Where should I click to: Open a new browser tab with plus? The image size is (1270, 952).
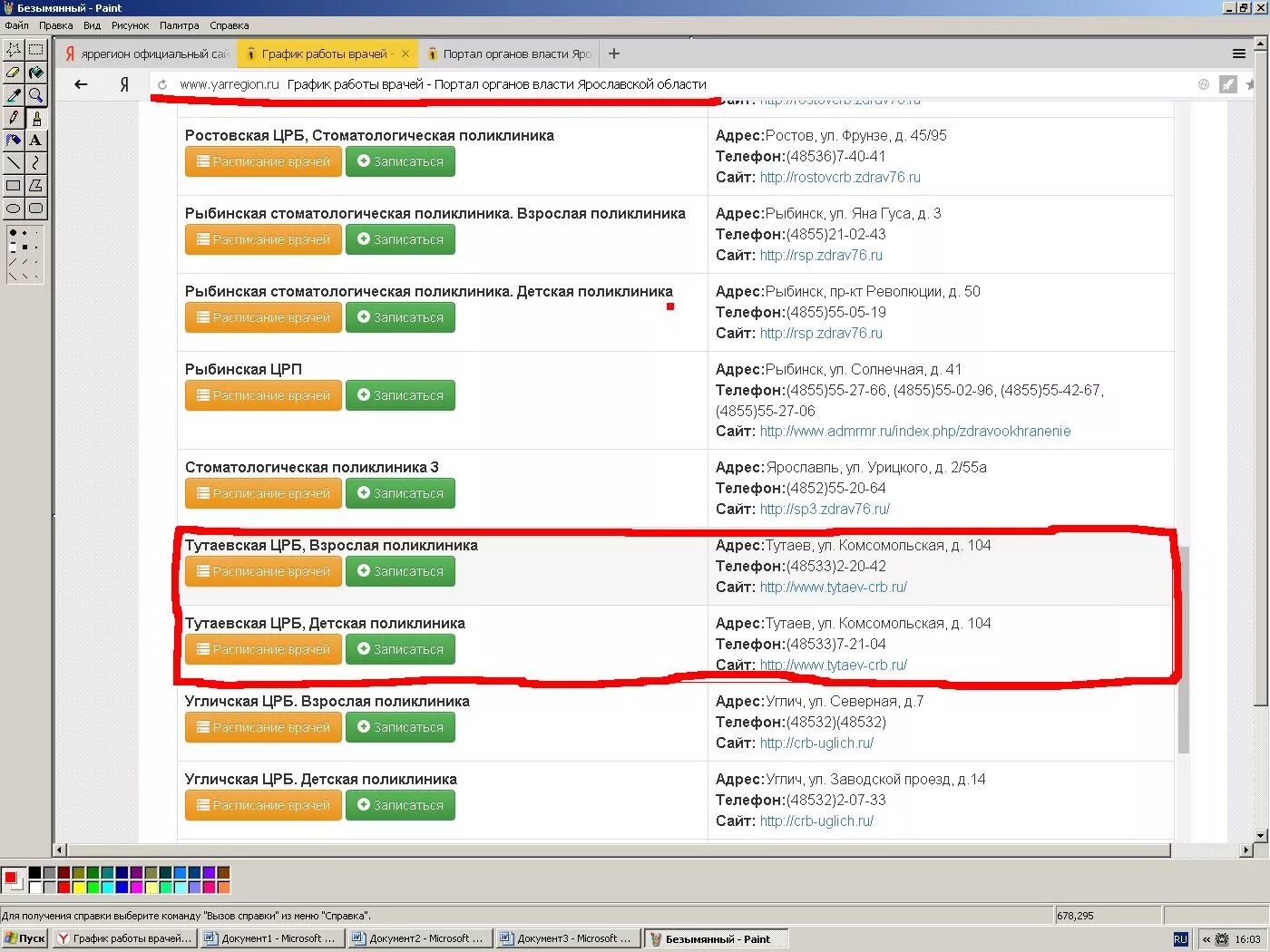click(614, 53)
